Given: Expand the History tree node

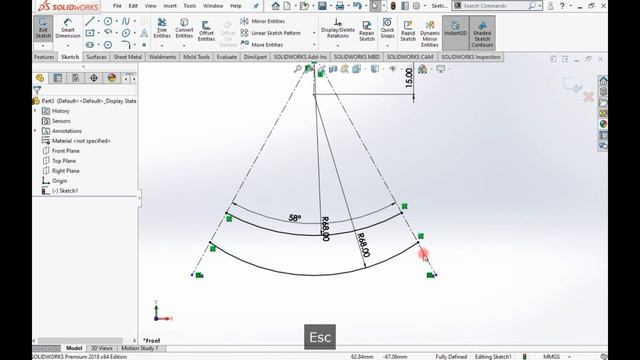Looking at the screenshot, I should pyautogui.click(x=35, y=111).
